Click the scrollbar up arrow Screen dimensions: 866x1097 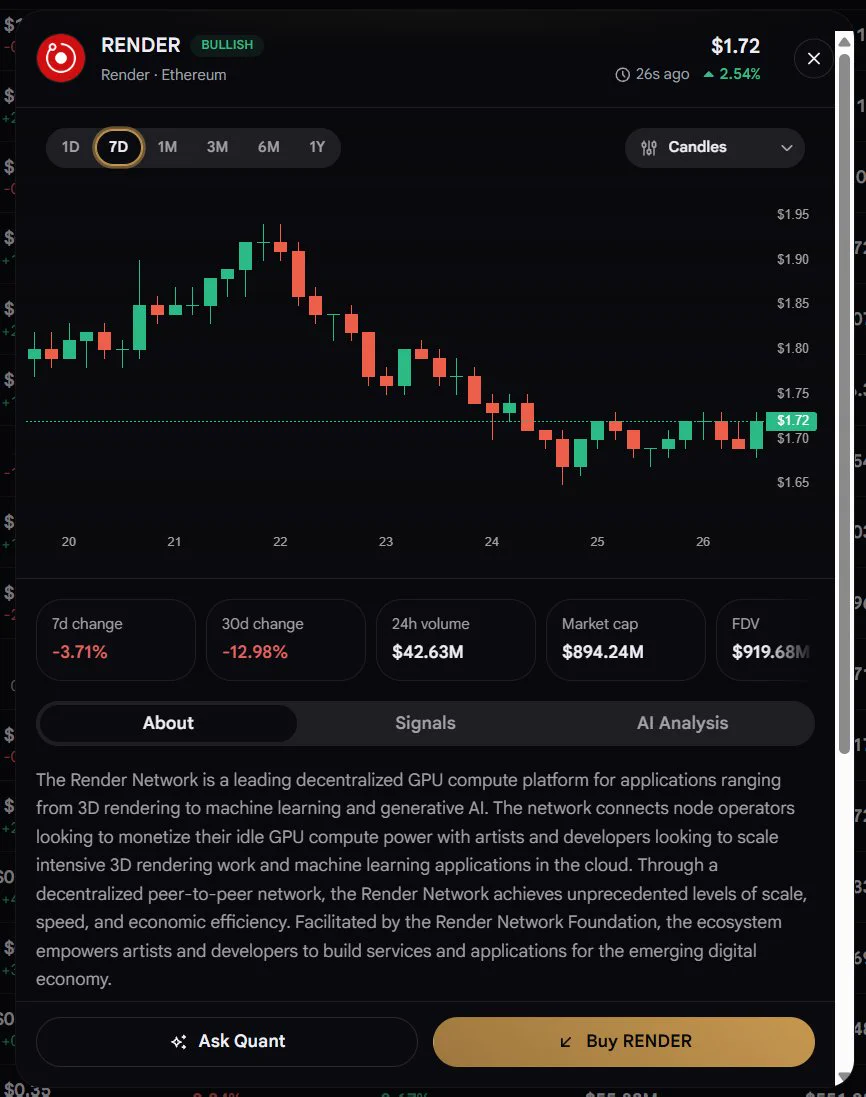click(844, 41)
